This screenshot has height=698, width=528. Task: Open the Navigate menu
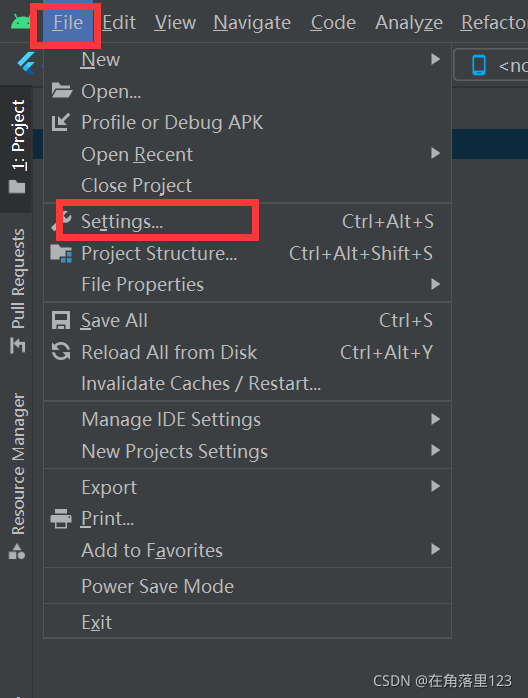(x=252, y=22)
